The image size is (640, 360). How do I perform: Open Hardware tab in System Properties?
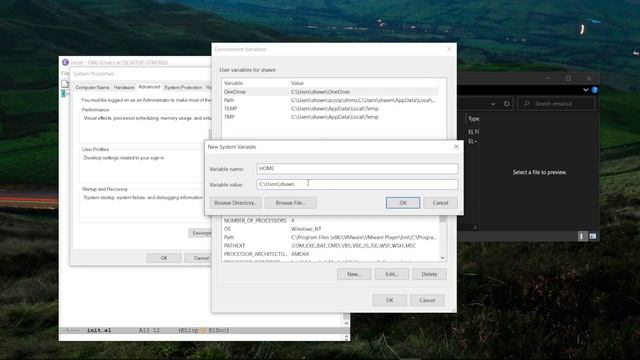(x=124, y=87)
